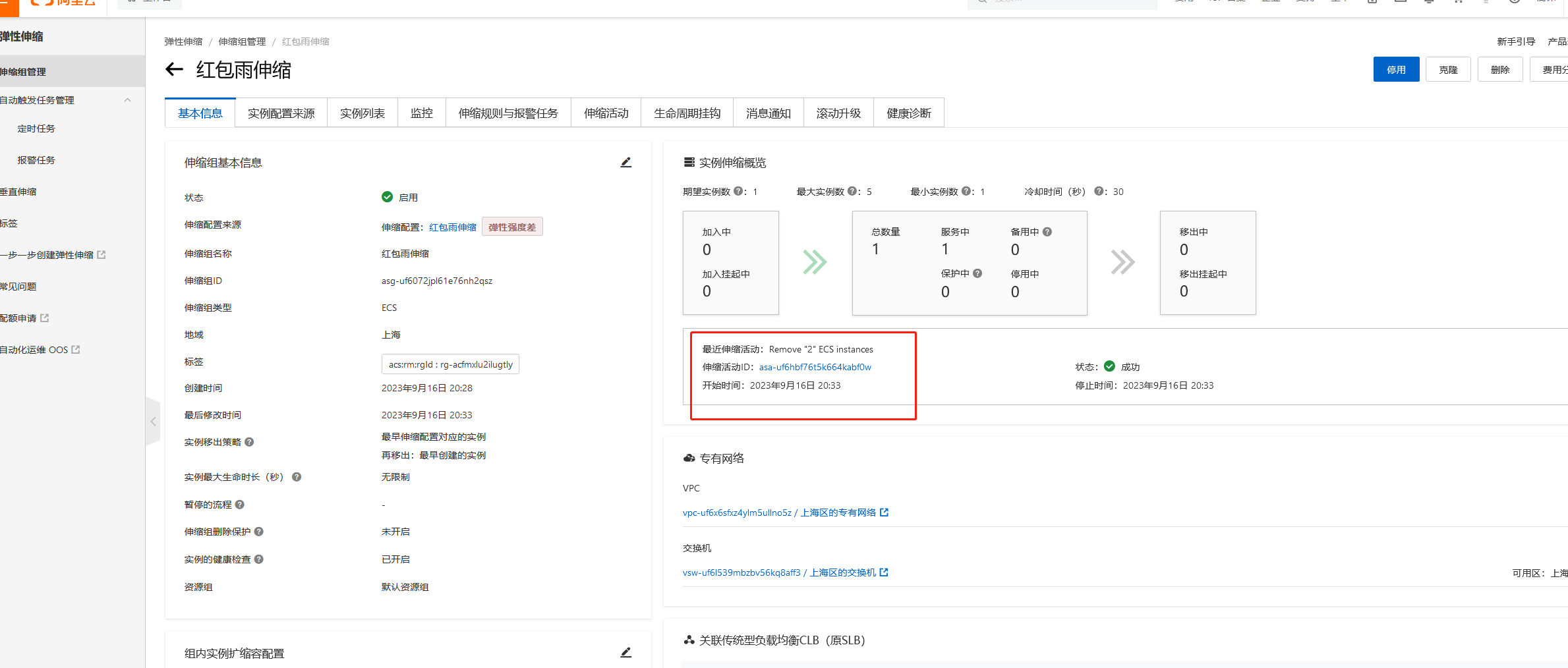Open the vpc-uf6x6sfxz4ylm5ullno5z VPC link
The width and height of the screenshot is (1568, 668).
coord(780,513)
